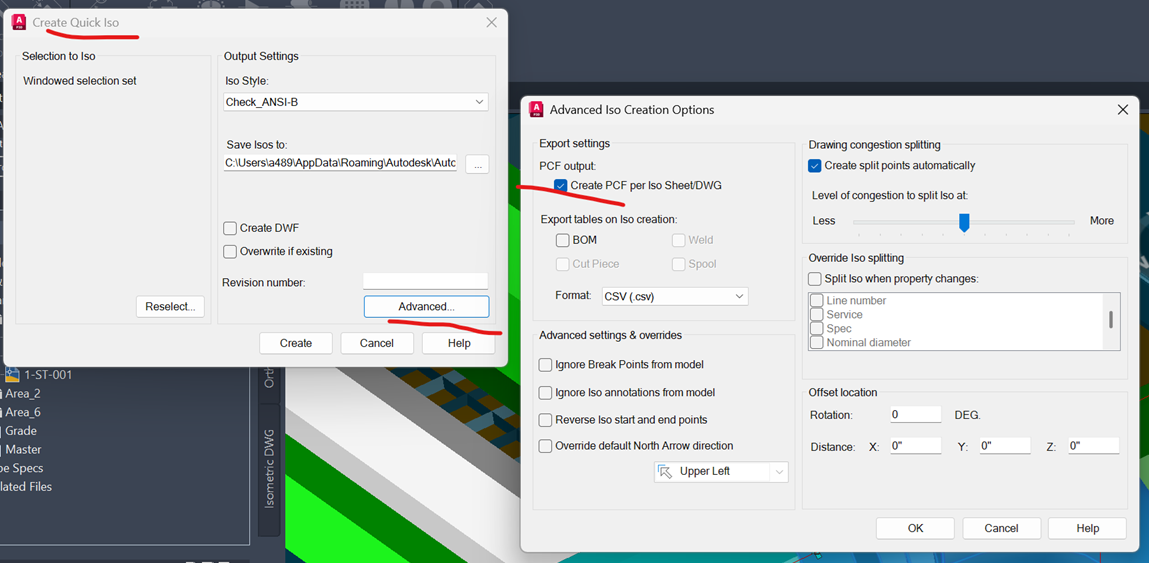Check Line number in split property list
1149x563 pixels.
tap(816, 301)
